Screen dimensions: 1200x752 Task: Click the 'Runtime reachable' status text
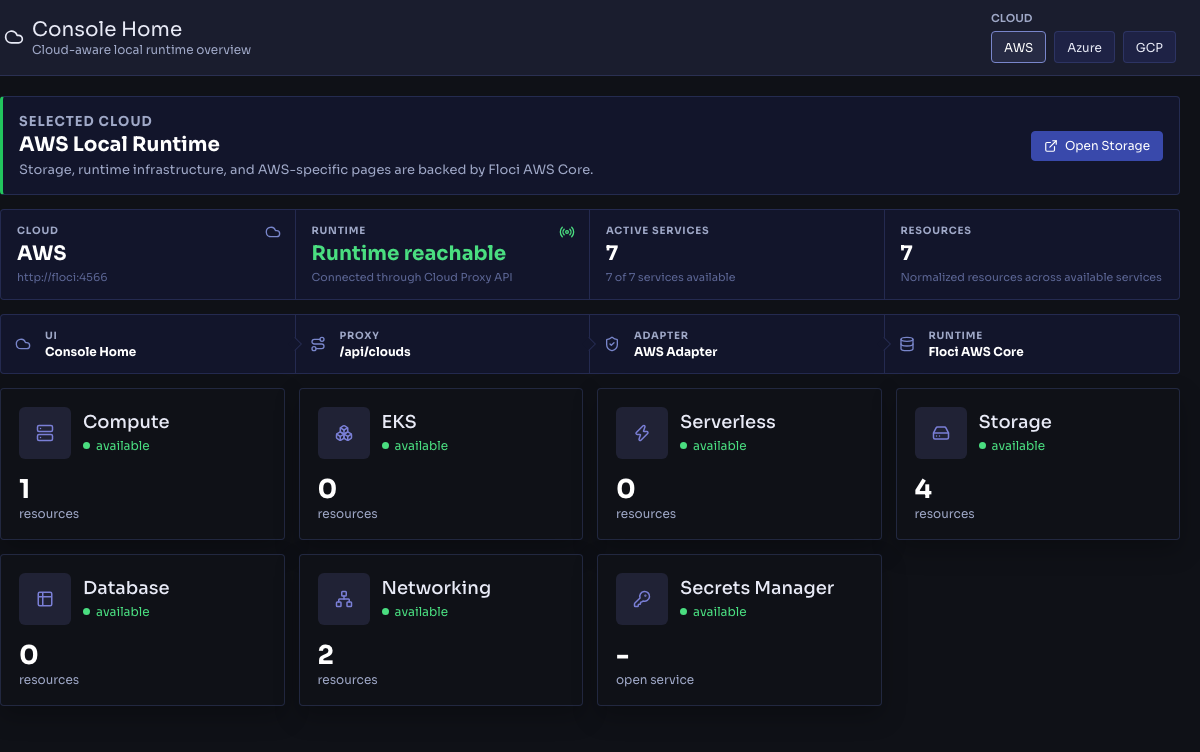coord(409,253)
